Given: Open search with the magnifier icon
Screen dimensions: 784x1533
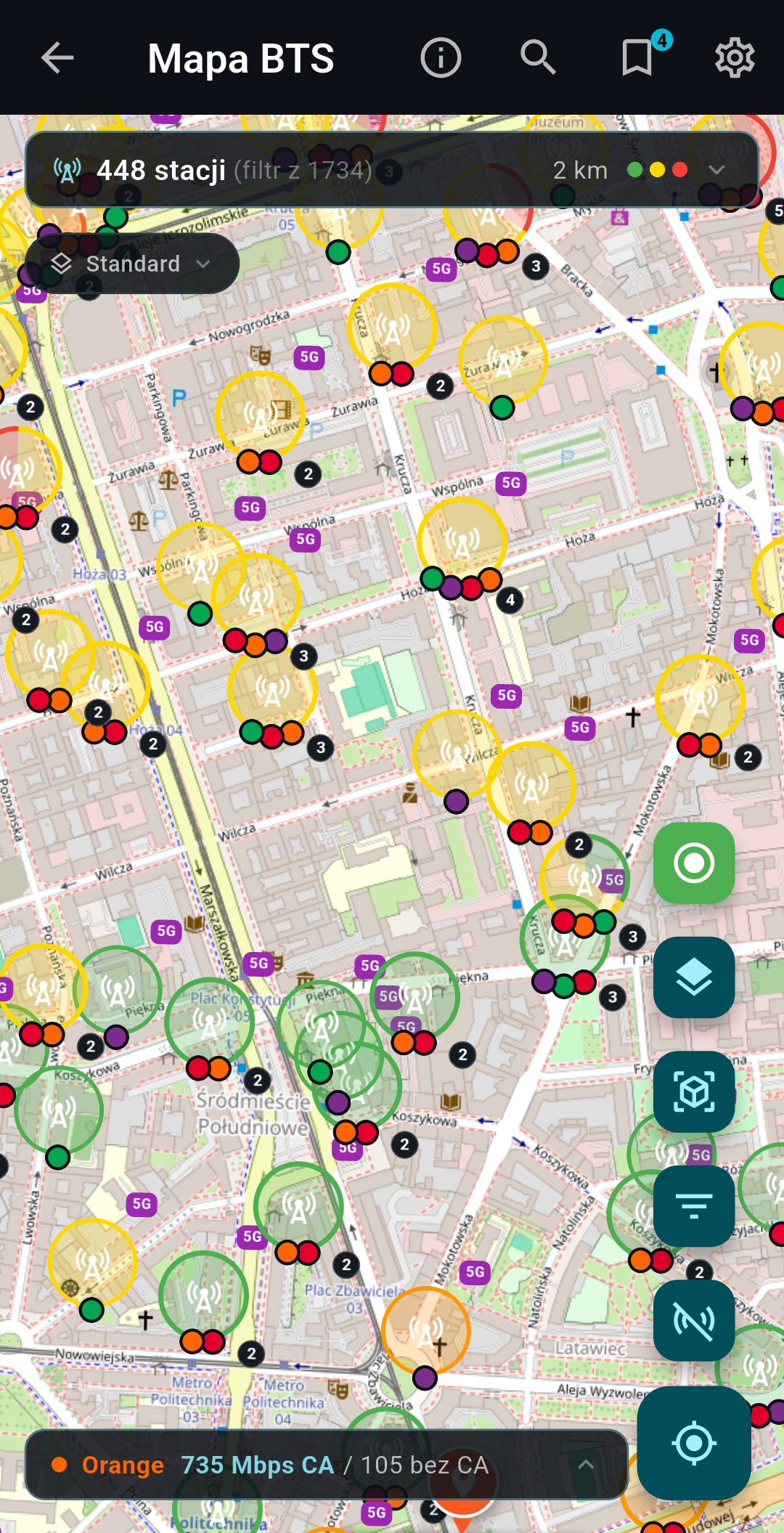Looking at the screenshot, I should pyautogui.click(x=538, y=58).
